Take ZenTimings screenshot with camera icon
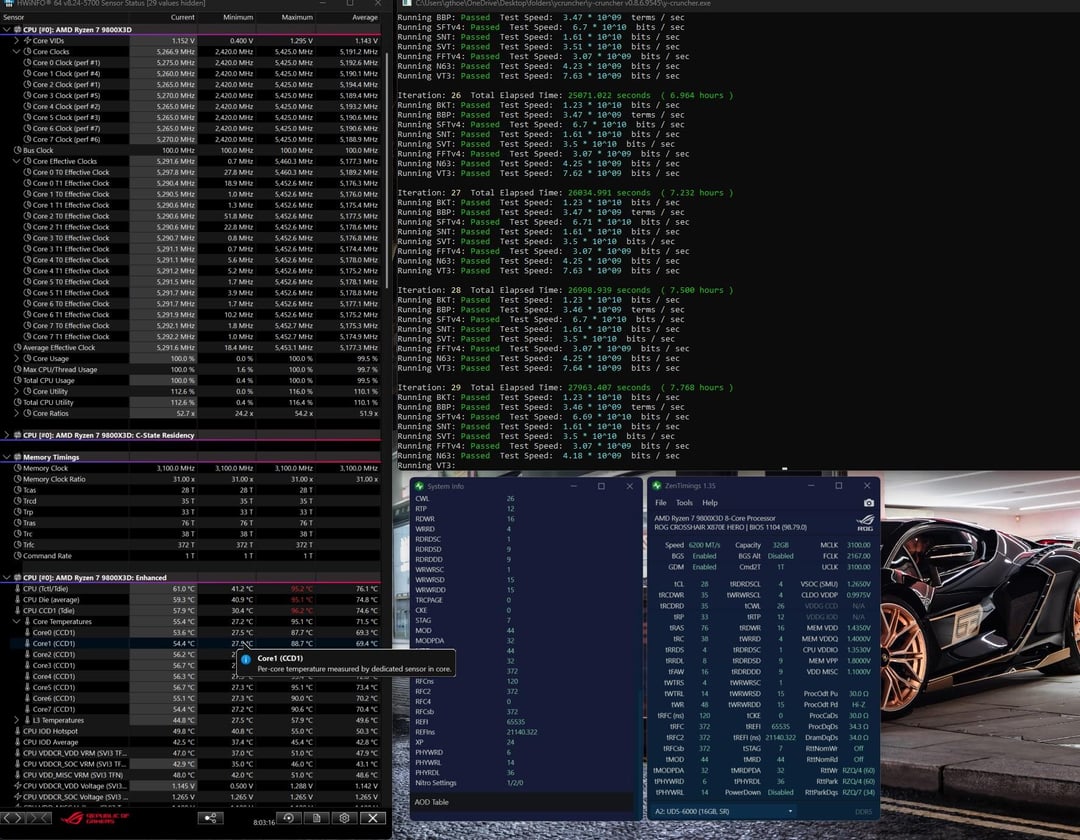The width and height of the screenshot is (1080, 840). pyautogui.click(x=869, y=503)
